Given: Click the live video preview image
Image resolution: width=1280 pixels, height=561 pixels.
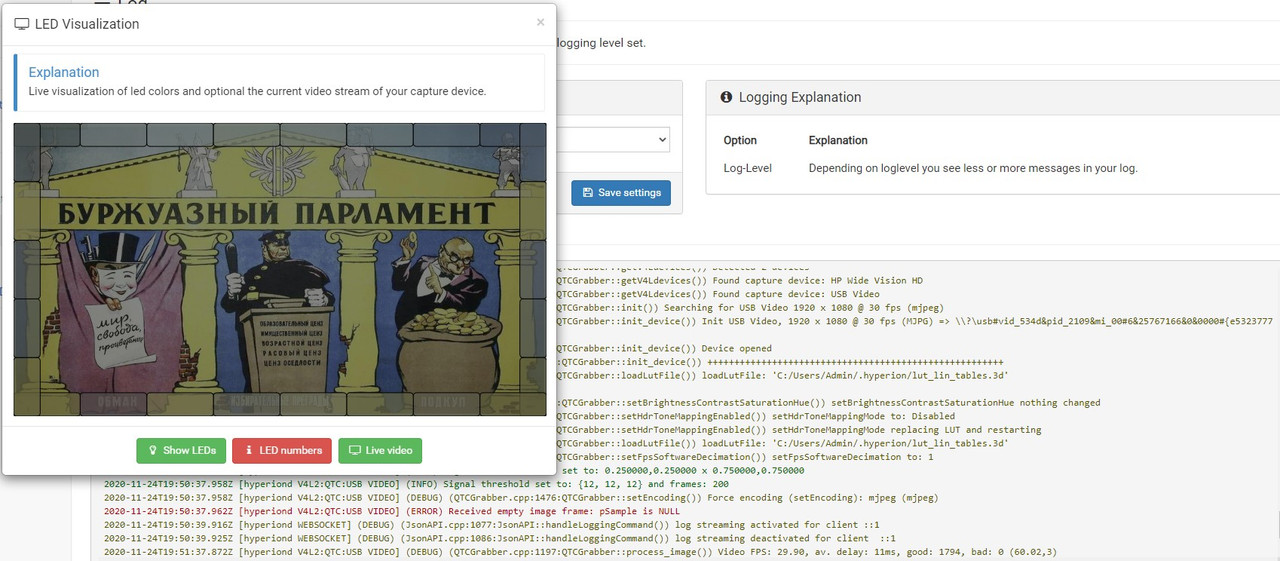Looking at the screenshot, I should point(280,269).
